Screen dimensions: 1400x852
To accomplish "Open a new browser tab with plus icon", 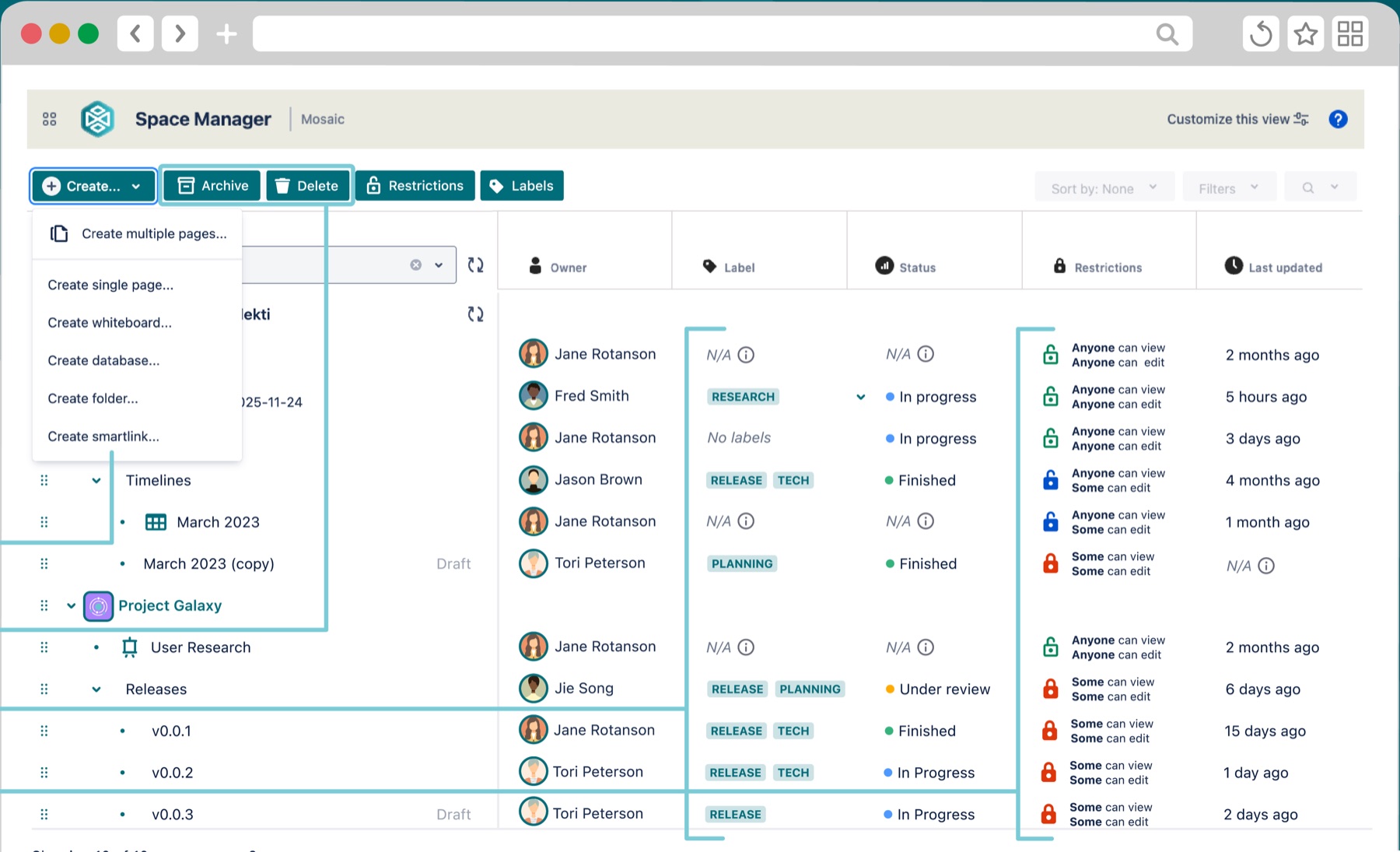I will click(x=226, y=33).
